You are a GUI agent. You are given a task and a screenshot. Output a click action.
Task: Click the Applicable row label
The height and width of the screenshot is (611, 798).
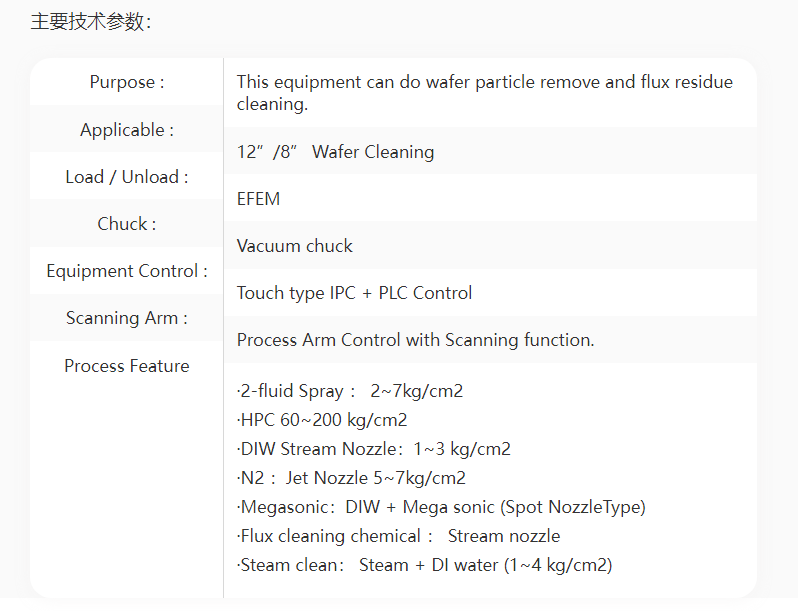[x=127, y=130]
